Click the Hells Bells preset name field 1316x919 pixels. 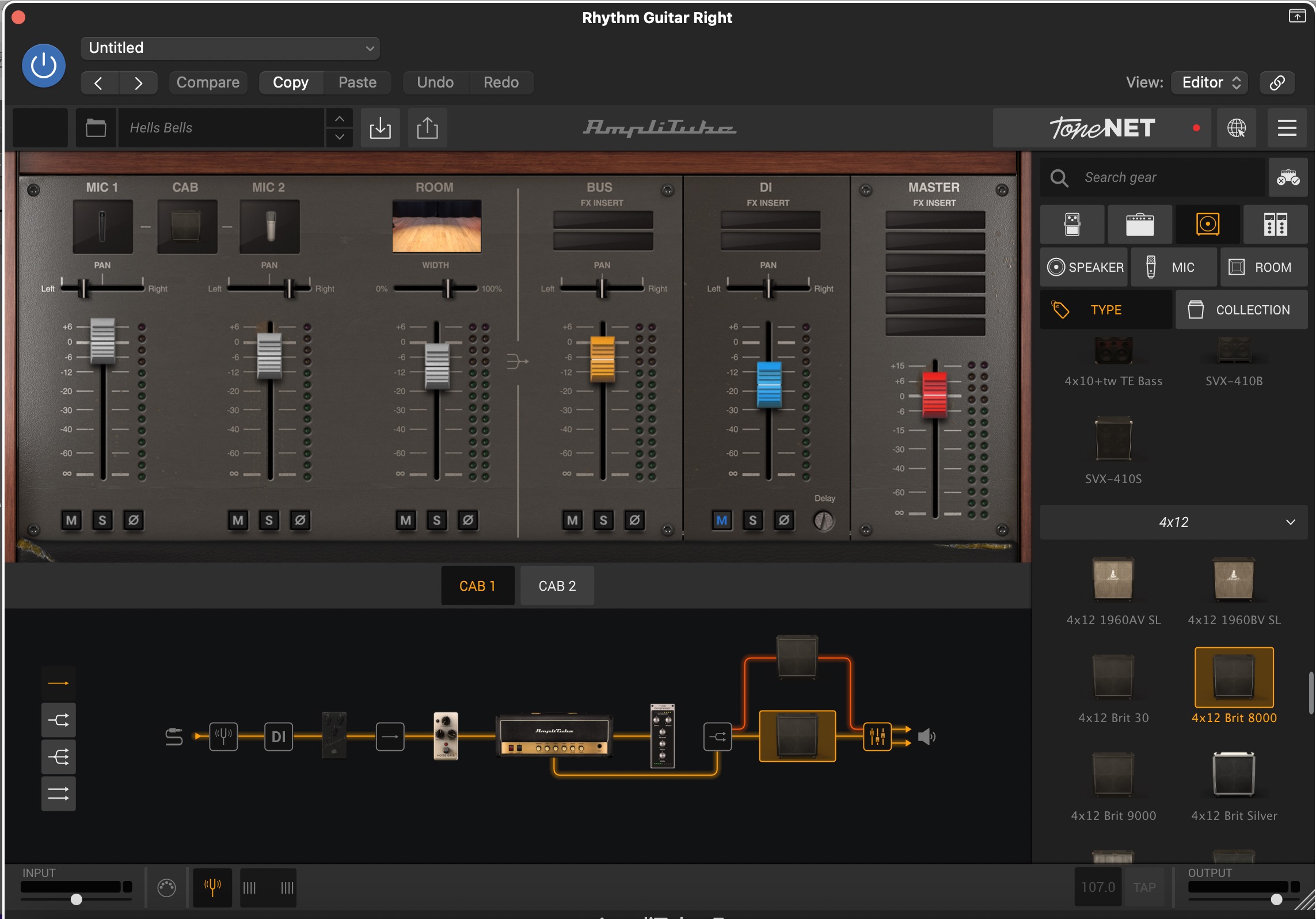(221, 128)
